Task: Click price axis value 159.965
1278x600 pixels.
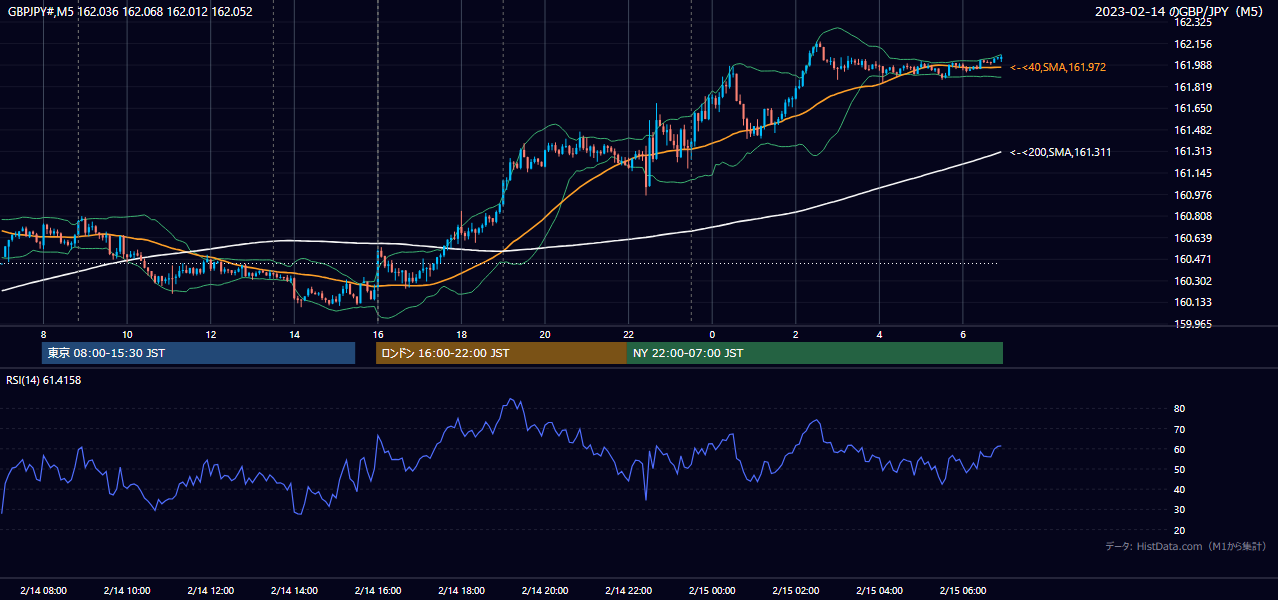Action: [x=1192, y=324]
